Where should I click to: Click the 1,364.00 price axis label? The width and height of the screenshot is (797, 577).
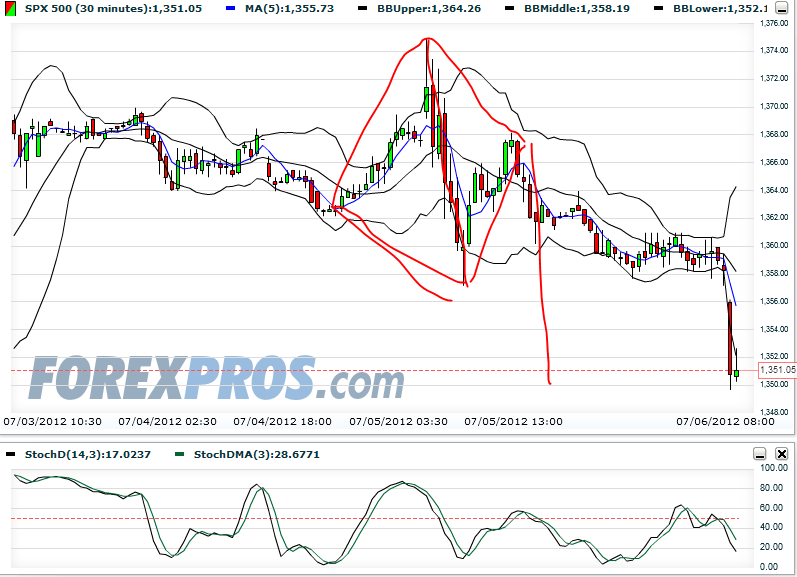tap(774, 190)
